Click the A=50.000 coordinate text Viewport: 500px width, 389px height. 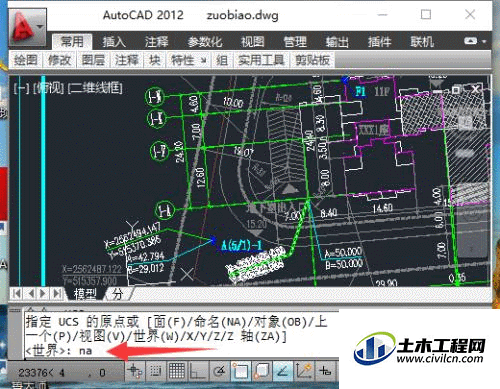point(343,253)
